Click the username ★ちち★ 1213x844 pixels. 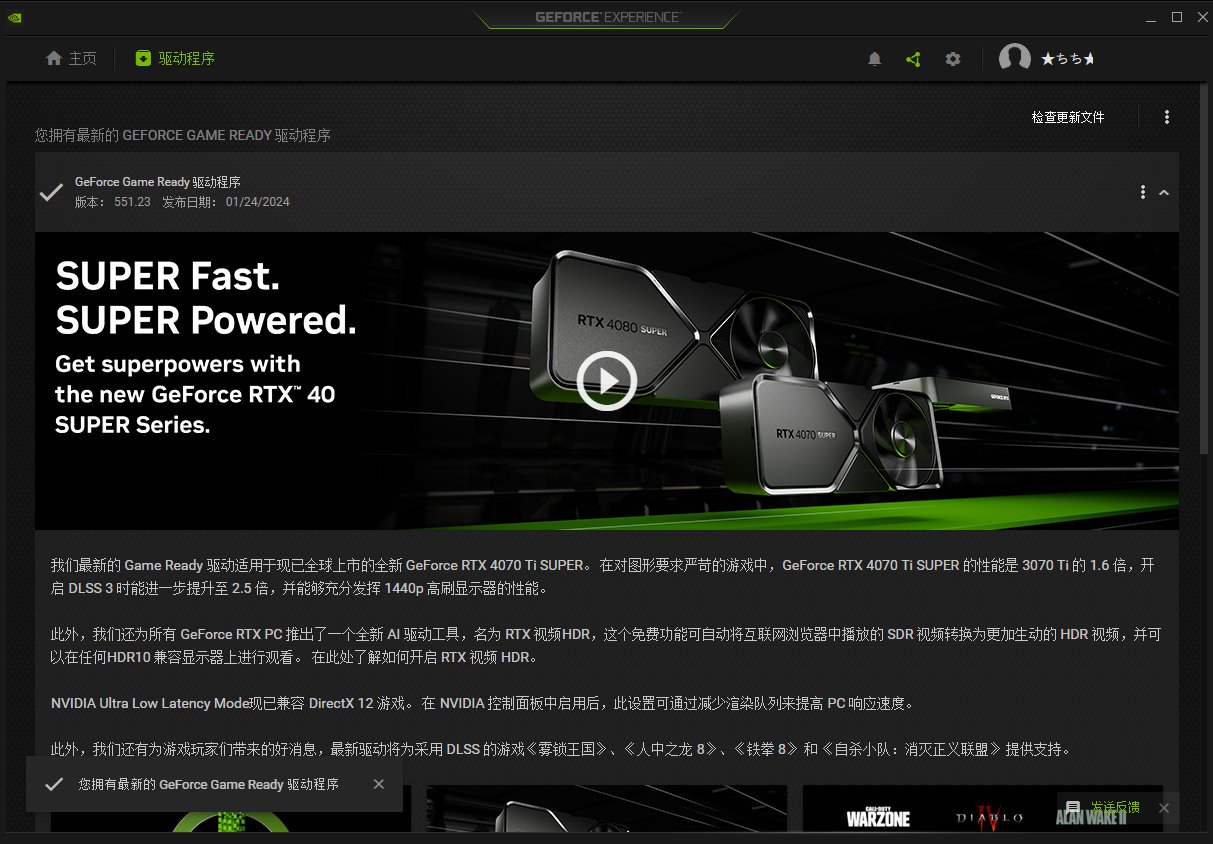click(1068, 59)
